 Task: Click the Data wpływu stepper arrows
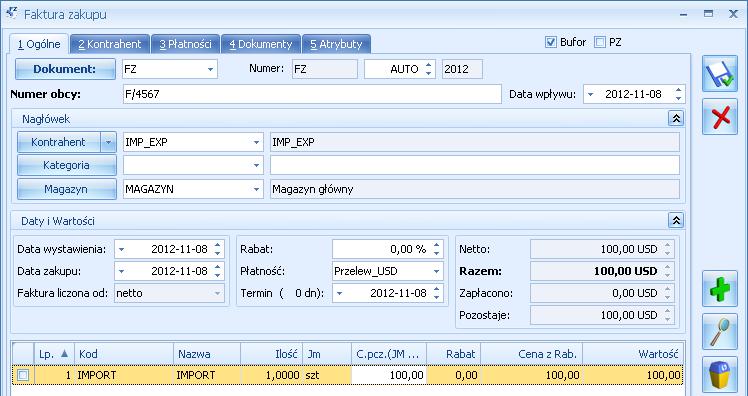click(x=678, y=94)
